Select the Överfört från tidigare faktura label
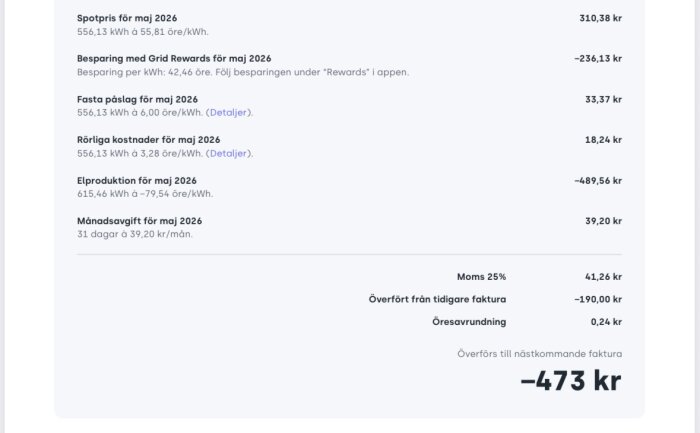 point(438,299)
